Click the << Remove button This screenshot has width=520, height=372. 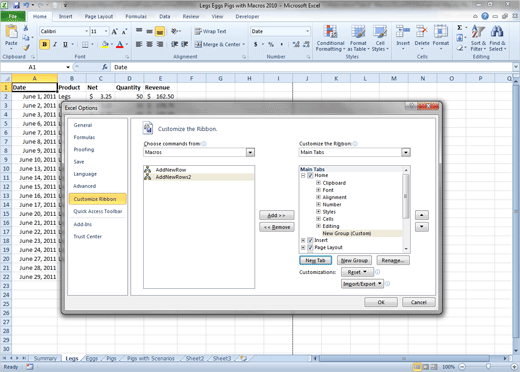click(x=277, y=227)
